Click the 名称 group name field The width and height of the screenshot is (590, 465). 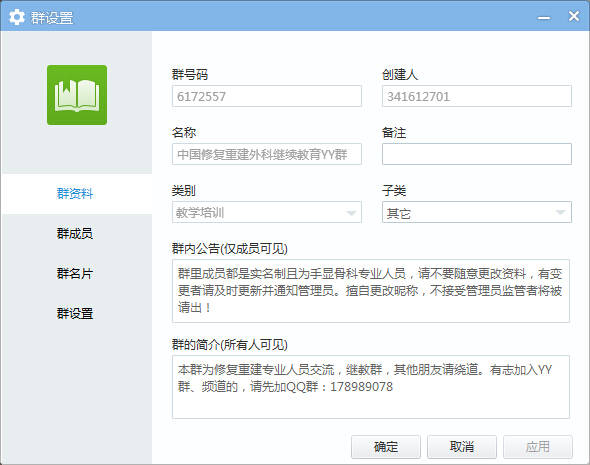[x=267, y=154]
